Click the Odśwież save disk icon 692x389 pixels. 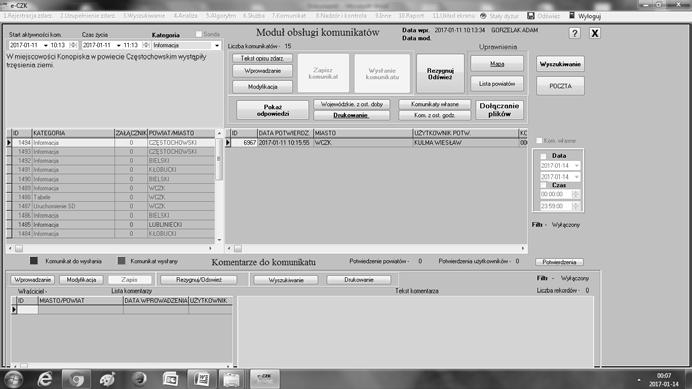pos(531,15)
